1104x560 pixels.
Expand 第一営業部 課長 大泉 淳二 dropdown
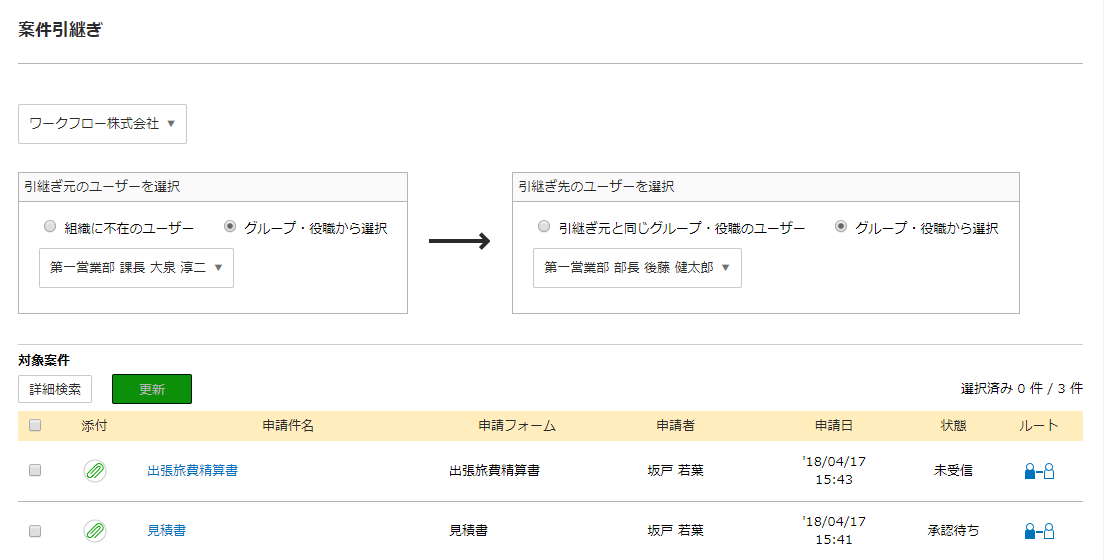136,268
